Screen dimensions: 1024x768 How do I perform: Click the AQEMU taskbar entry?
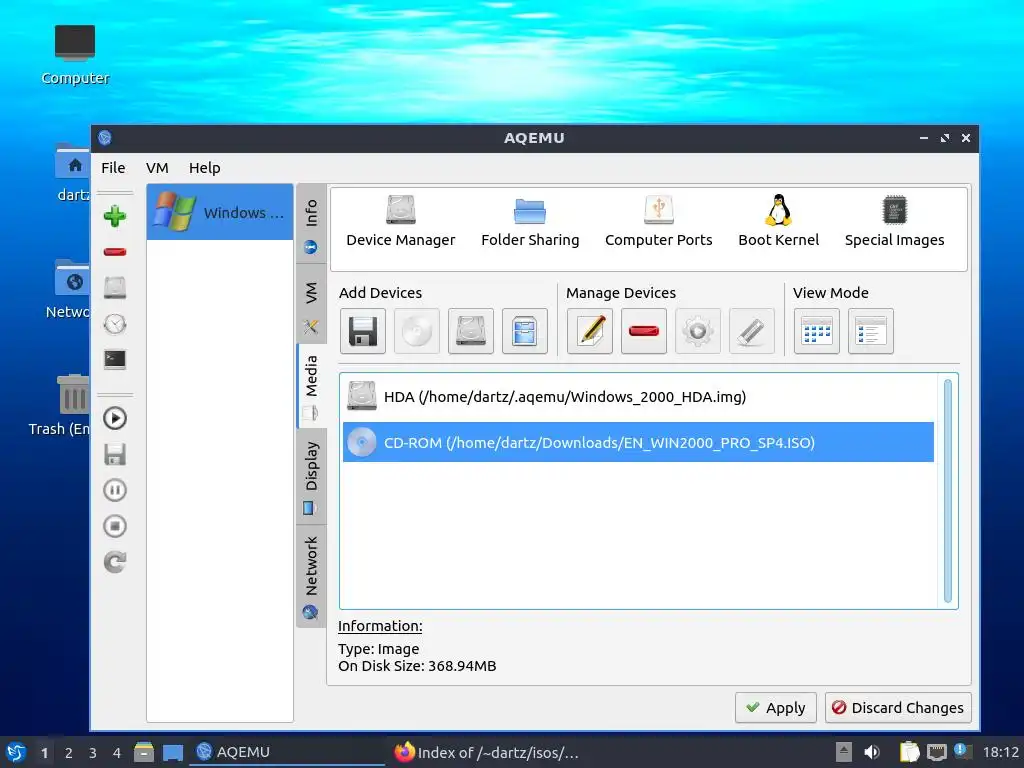click(287, 752)
